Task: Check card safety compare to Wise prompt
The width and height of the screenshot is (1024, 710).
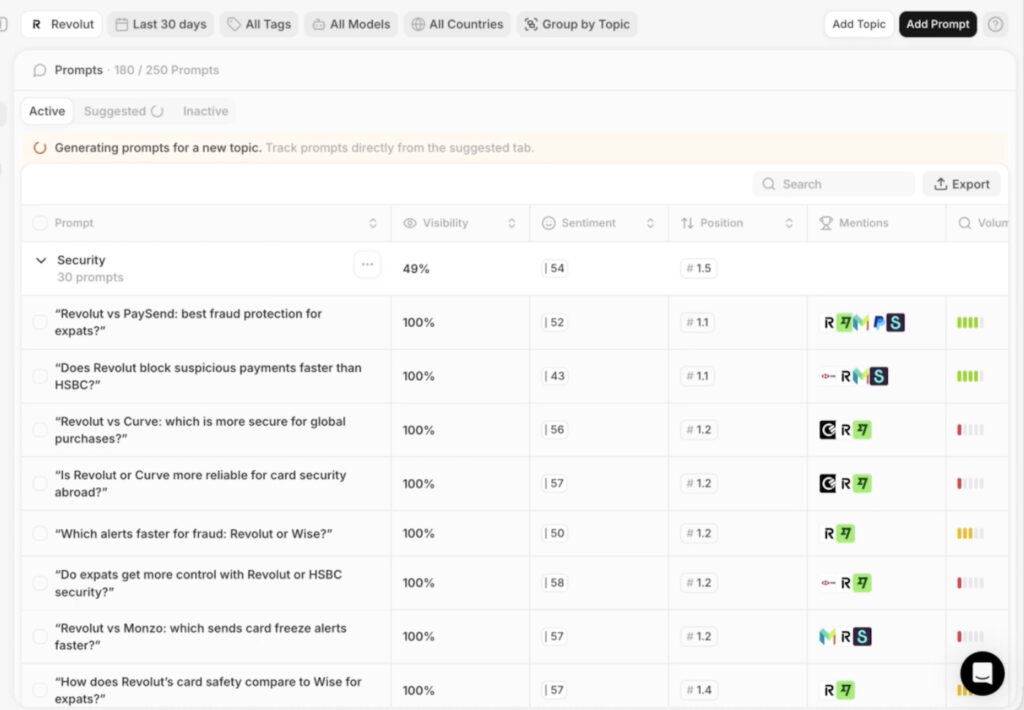Action: click(x=40, y=690)
